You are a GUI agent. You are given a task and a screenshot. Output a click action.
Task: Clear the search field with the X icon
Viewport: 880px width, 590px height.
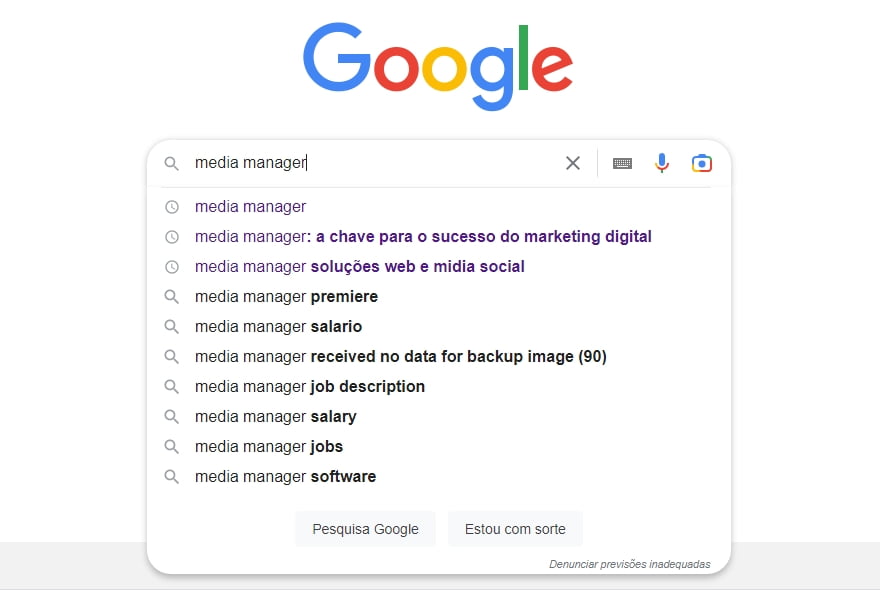[572, 162]
